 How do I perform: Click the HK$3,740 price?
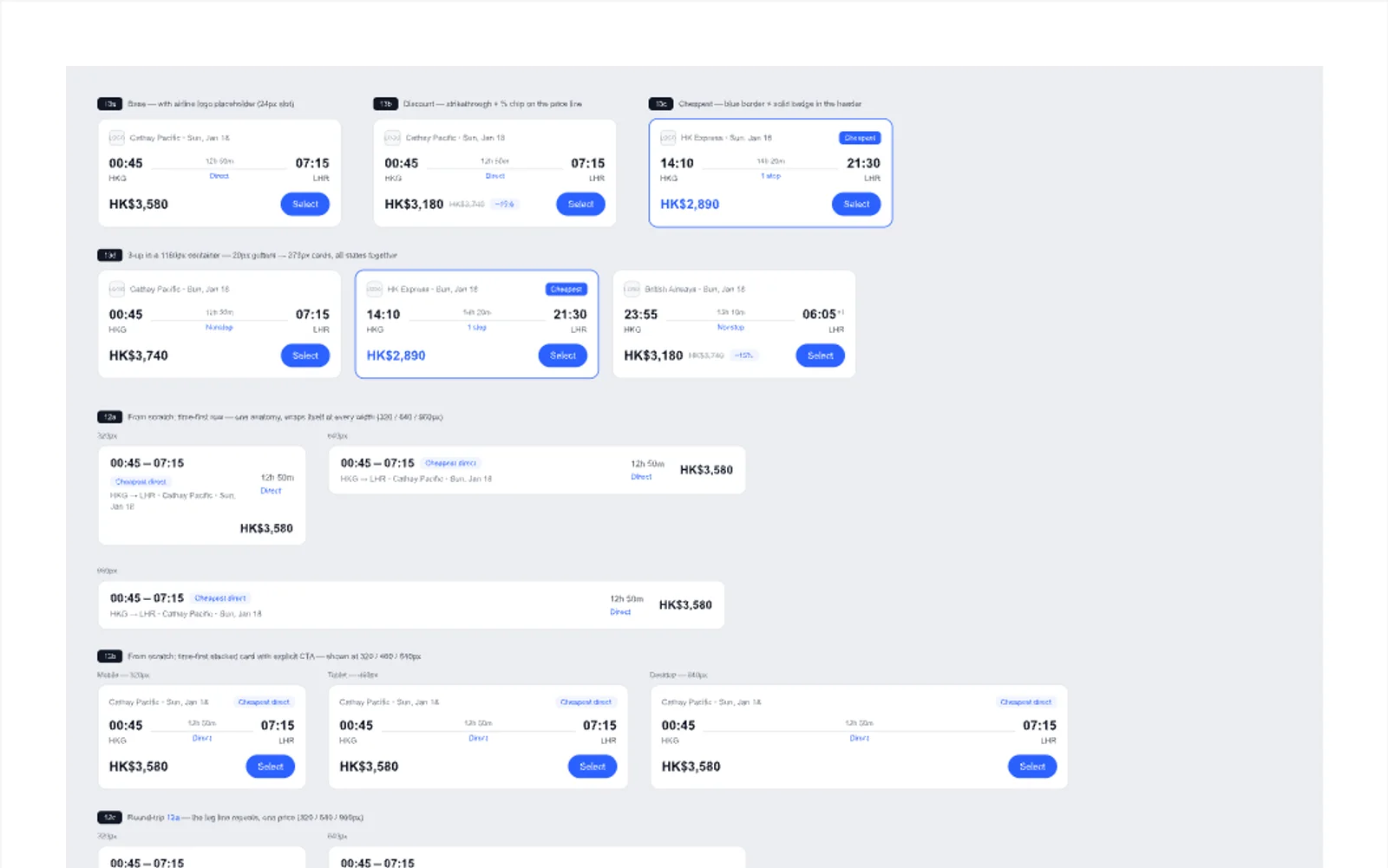click(139, 356)
